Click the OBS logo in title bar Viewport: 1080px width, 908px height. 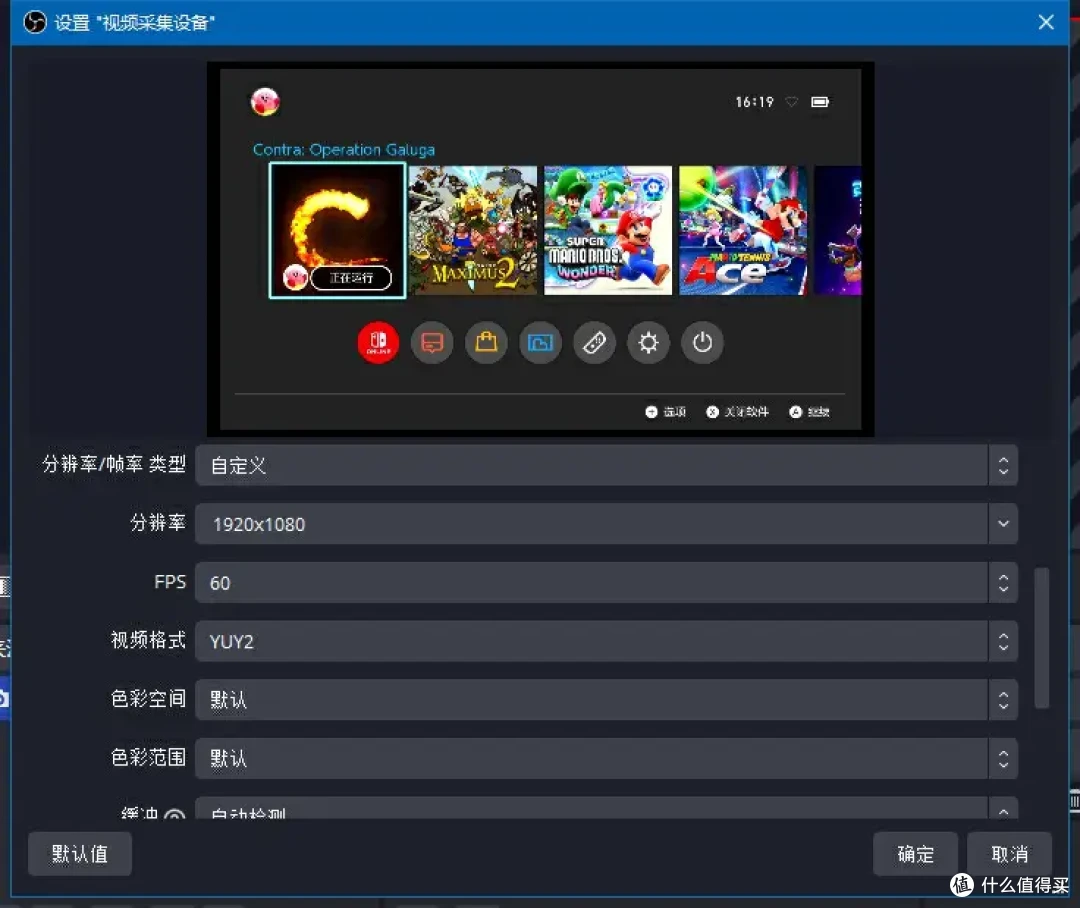pyautogui.click(x=34, y=22)
